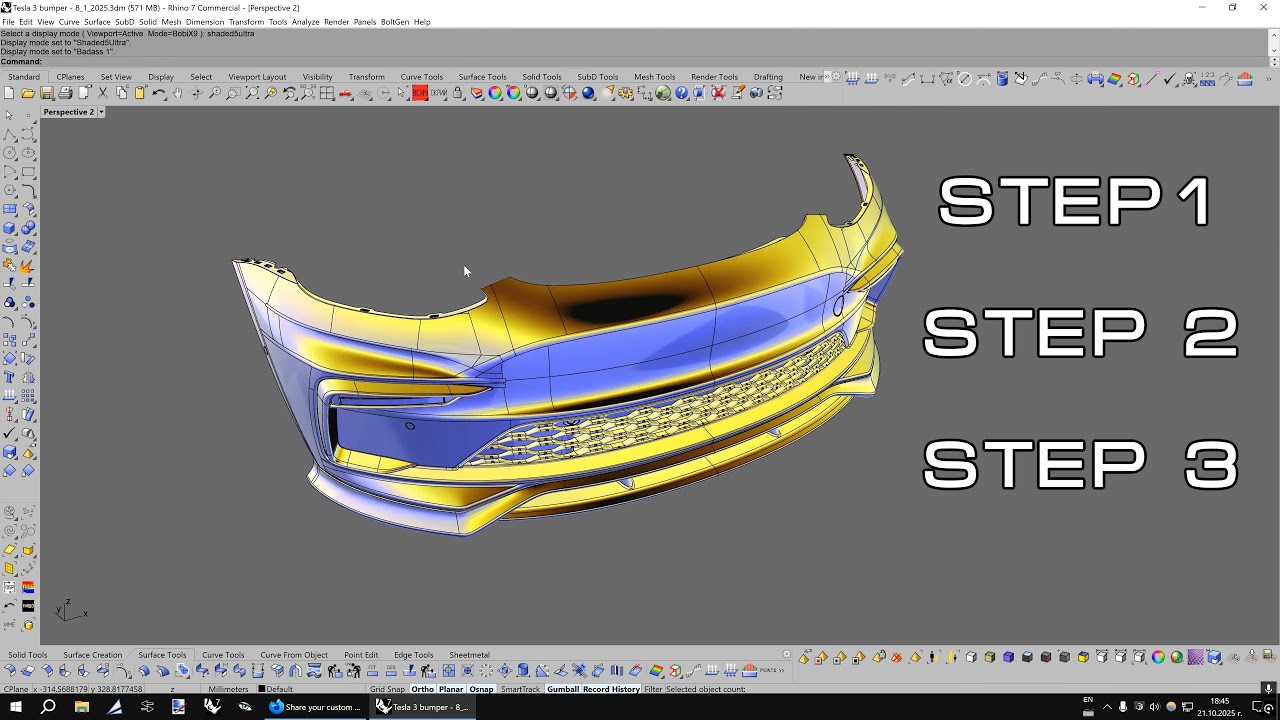Screen dimensions: 1280x720
Task: Open the Analyze menu
Action: click(305, 22)
